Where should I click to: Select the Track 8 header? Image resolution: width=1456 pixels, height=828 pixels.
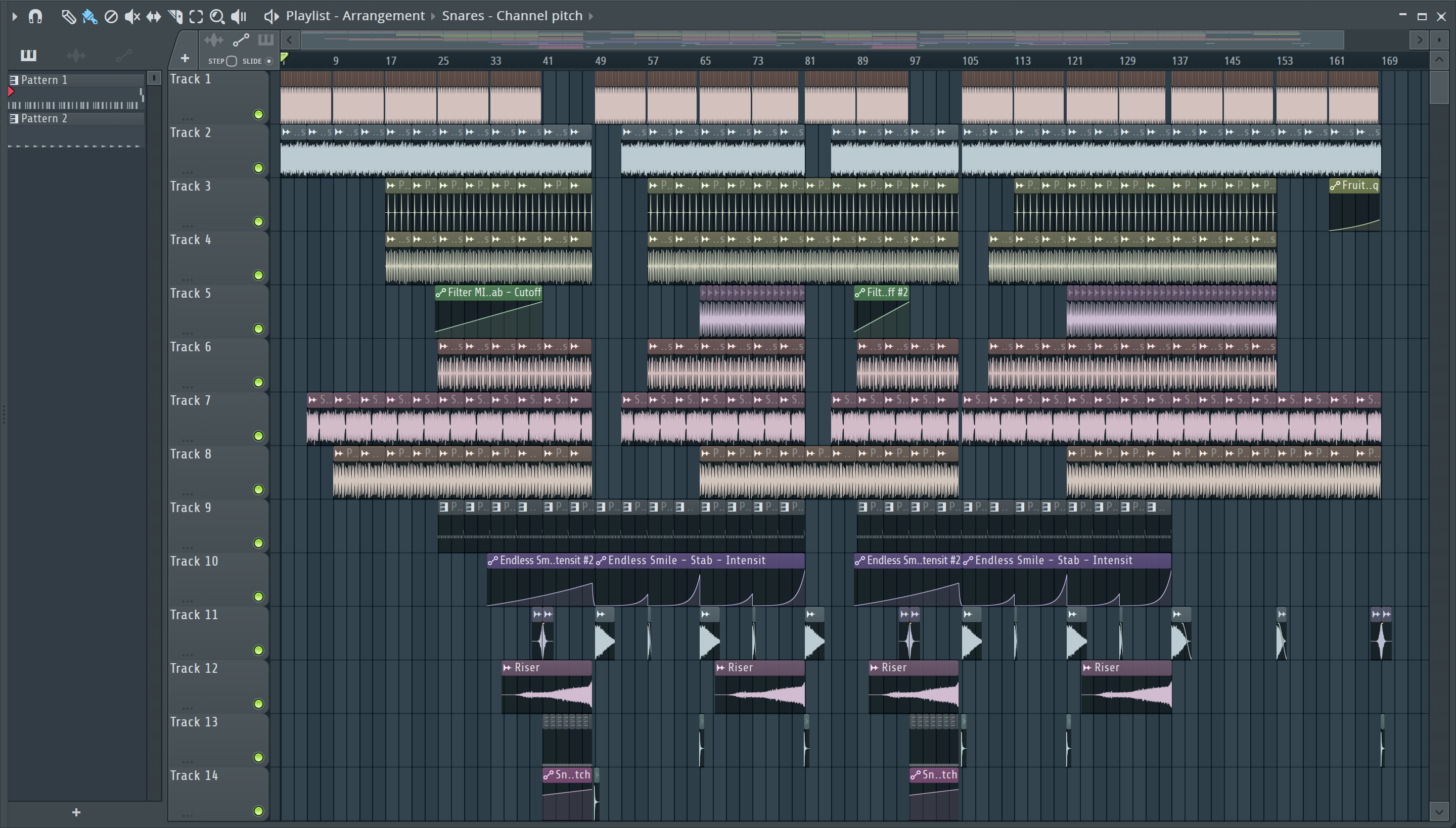click(x=218, y=472)
